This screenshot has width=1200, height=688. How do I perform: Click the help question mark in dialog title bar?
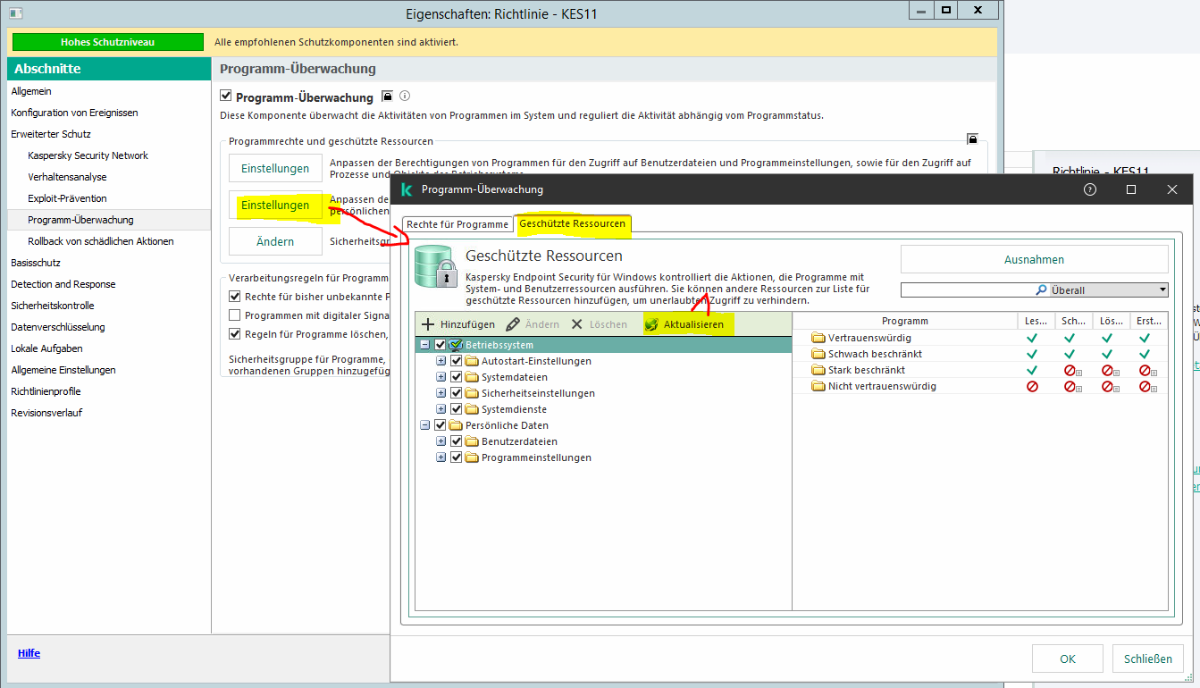(1090, 189)
